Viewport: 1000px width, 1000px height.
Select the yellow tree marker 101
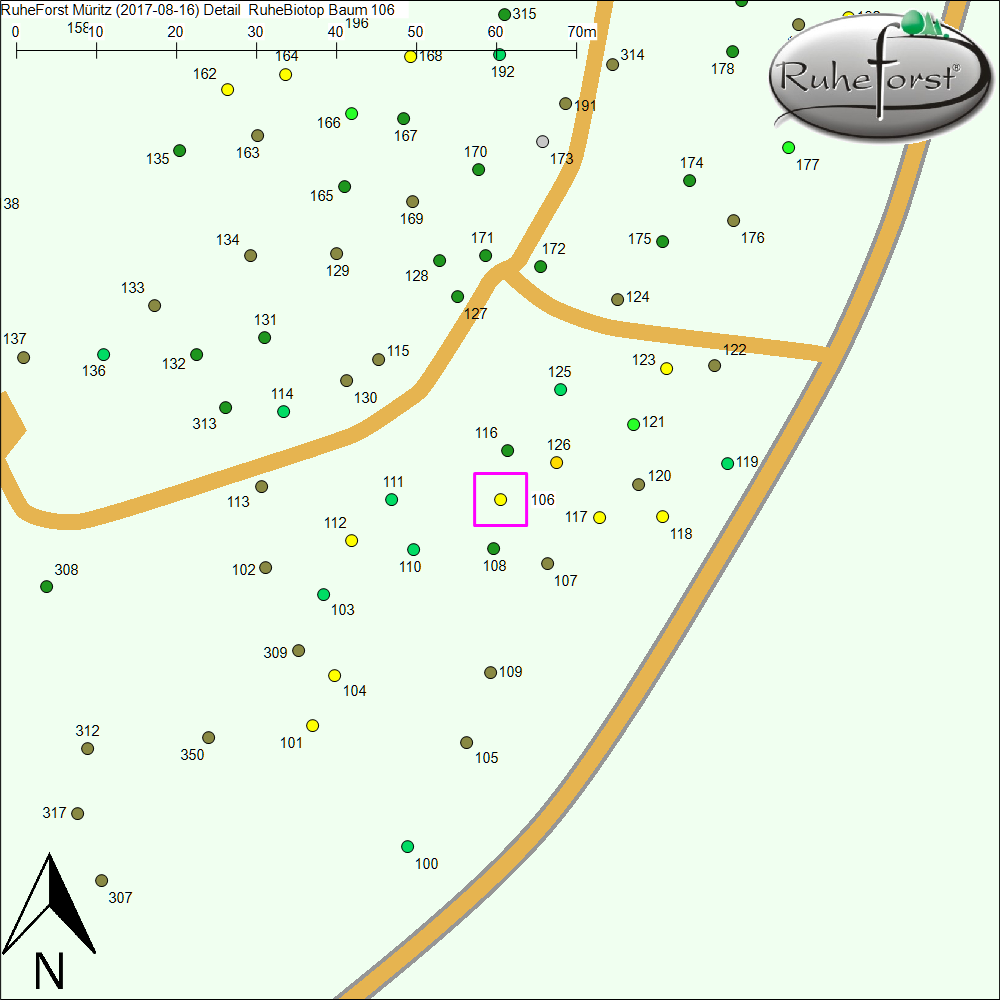[312, 725]
